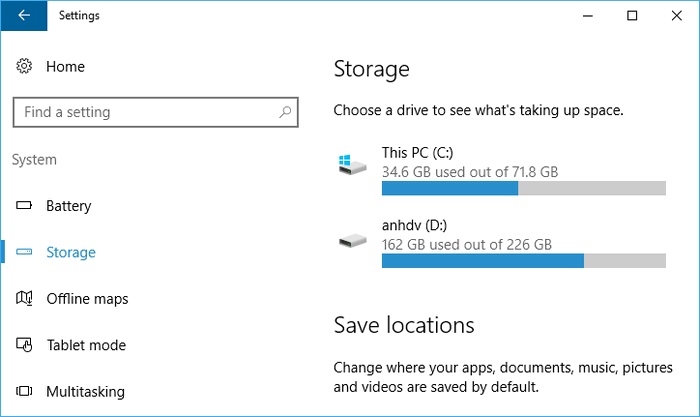Click the search magnifier icon

pyautogui.click(x=286, y=112)
